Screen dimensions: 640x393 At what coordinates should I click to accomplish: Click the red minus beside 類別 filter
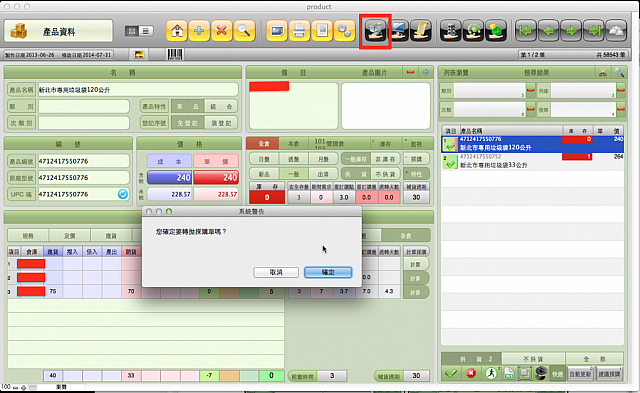531,90
